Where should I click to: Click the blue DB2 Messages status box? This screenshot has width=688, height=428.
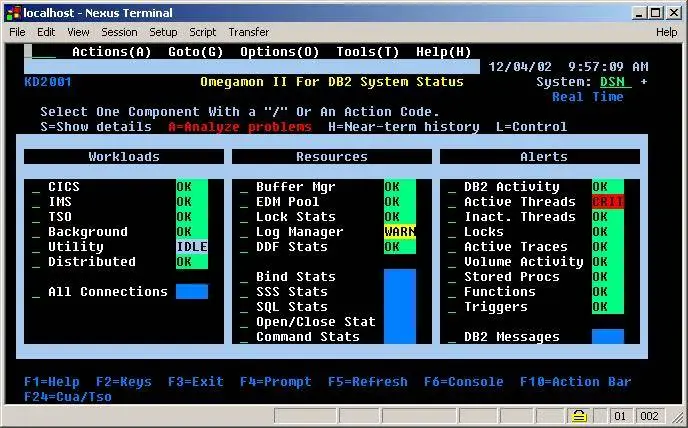[608, 336]
